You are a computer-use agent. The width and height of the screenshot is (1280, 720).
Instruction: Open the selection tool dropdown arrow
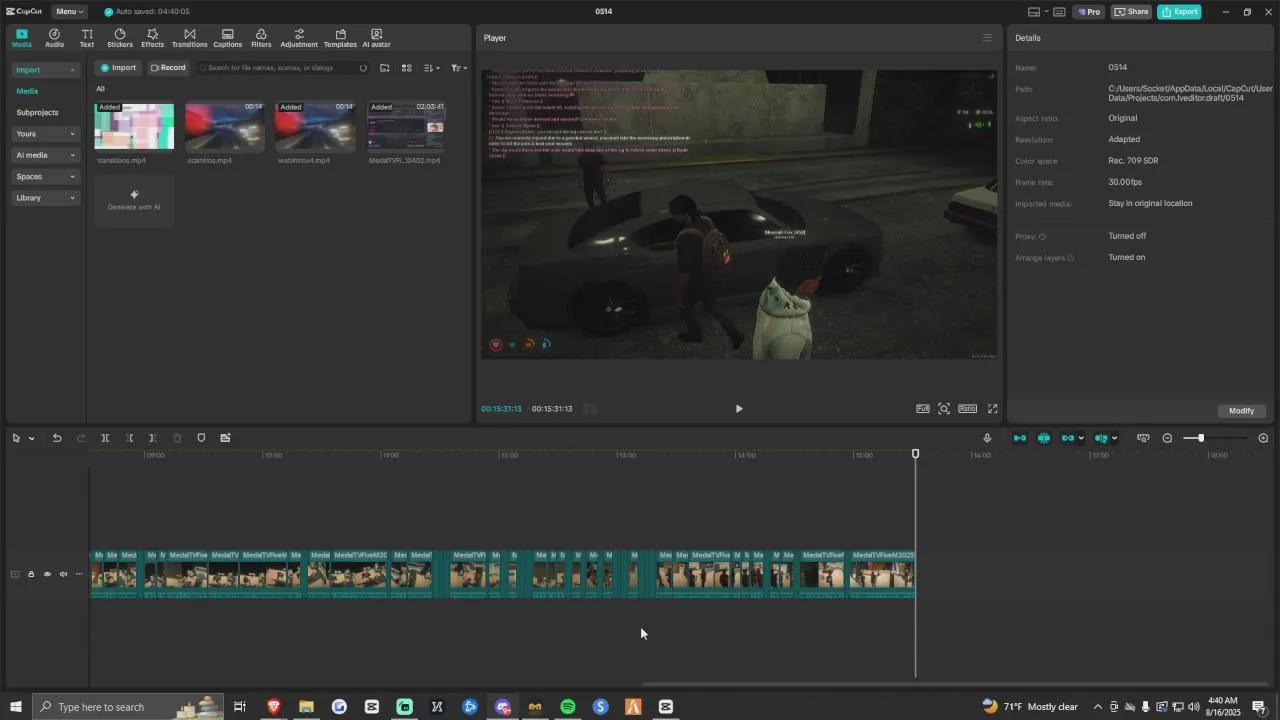click(x=32, y=438)
